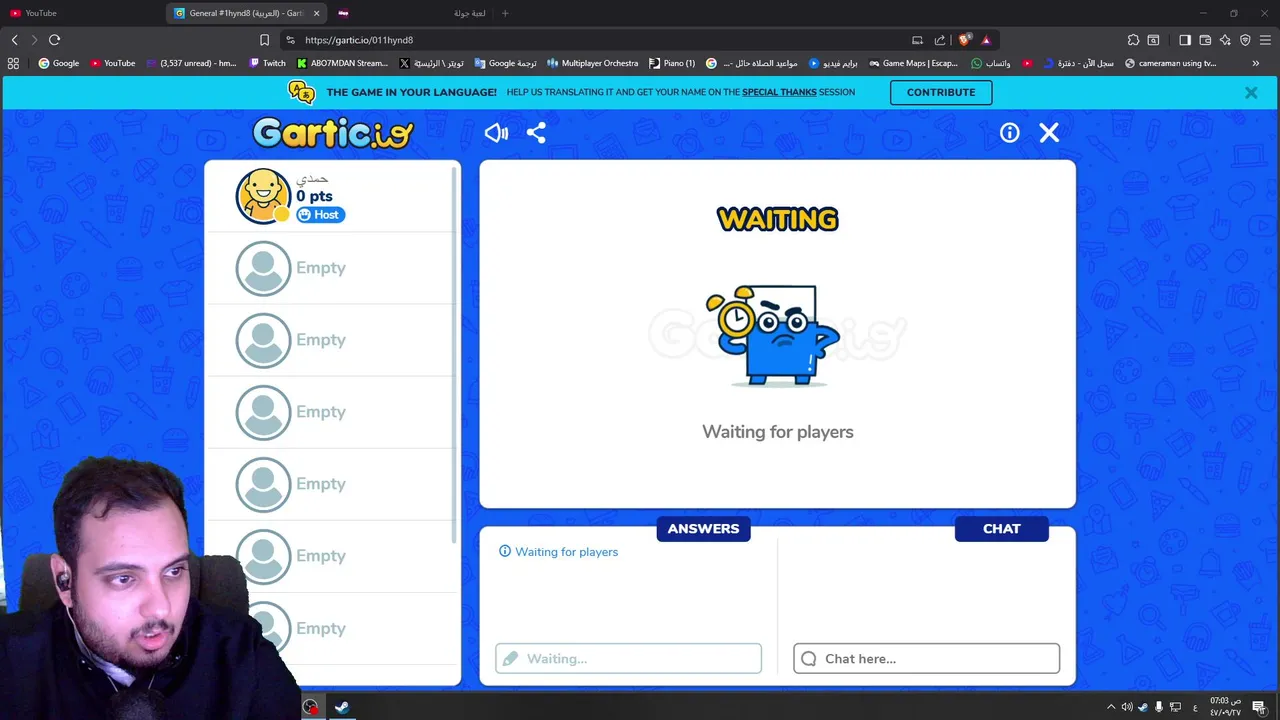The image size is (1280, 720).
Task: Open Steam from the system tray
Action: point(1142,707)
